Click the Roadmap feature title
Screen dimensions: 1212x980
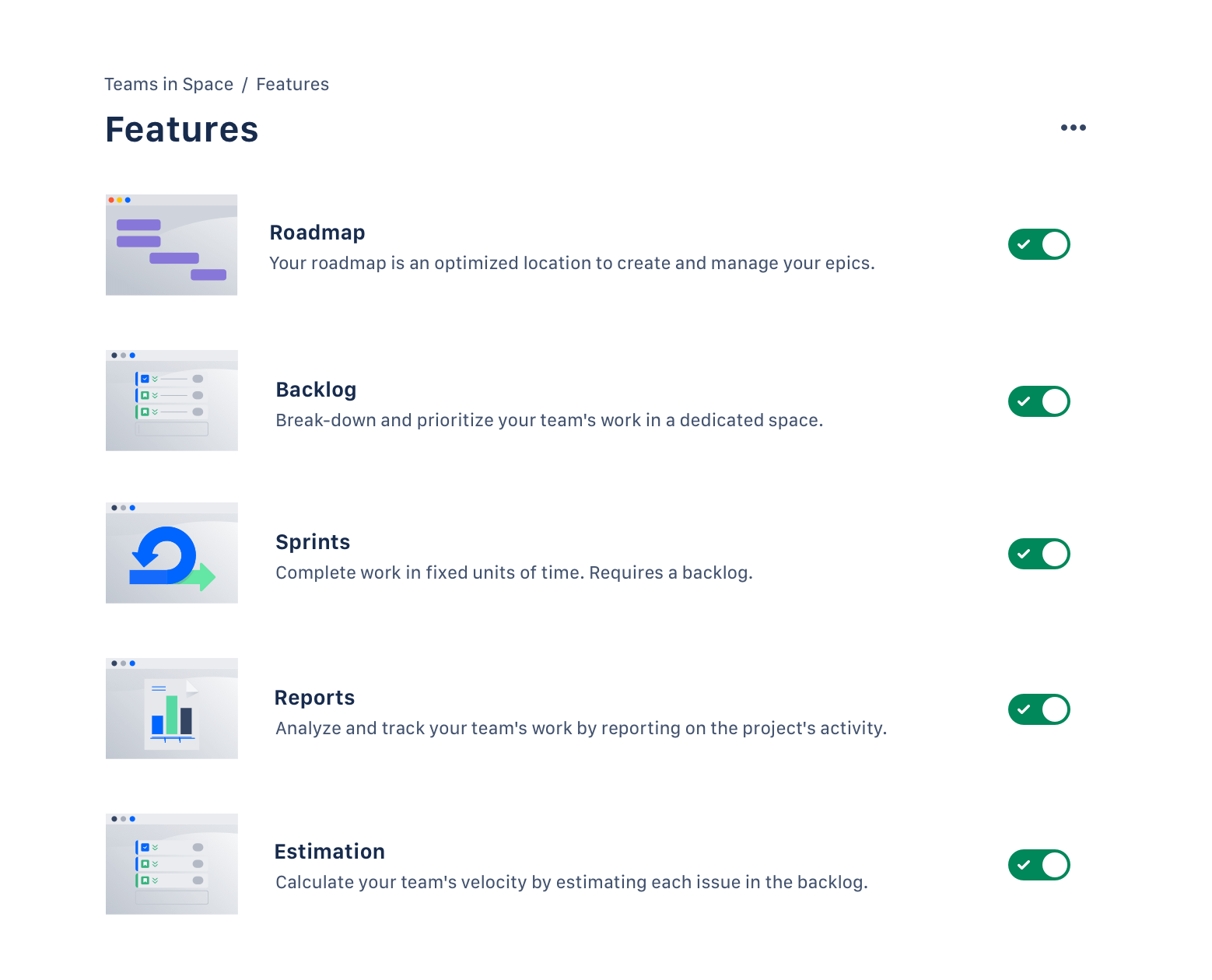pyautogui.click(x=317, y=232)
